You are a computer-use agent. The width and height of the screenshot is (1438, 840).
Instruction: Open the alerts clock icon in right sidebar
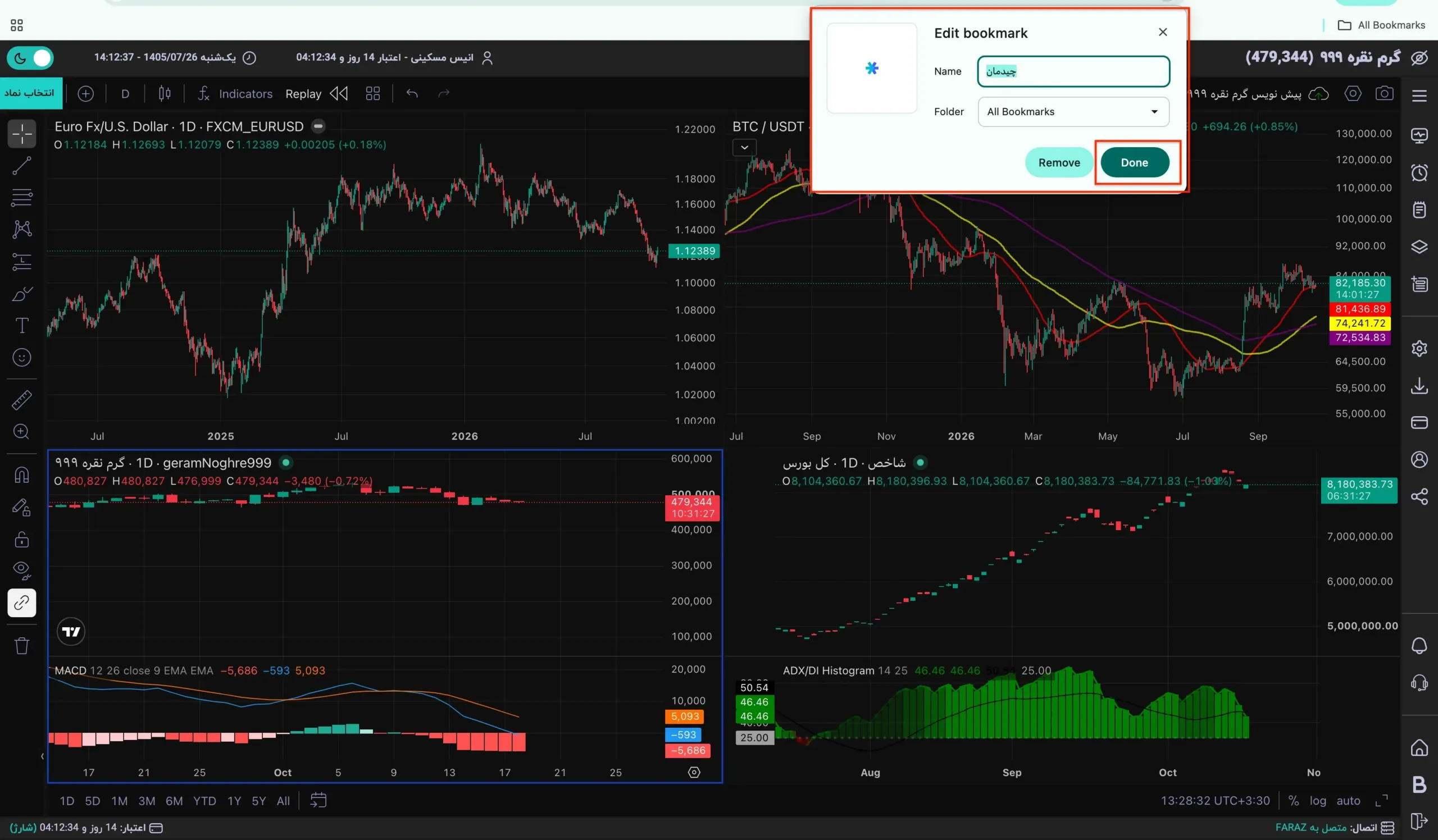(x=1419, y=172)
